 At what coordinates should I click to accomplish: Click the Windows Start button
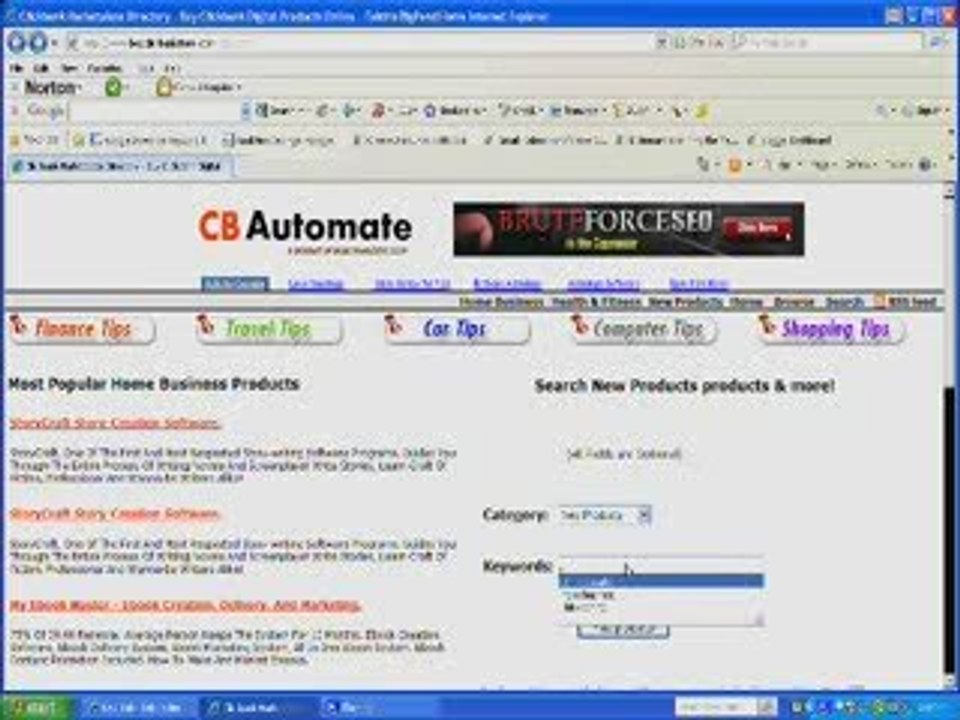[38, 708]
